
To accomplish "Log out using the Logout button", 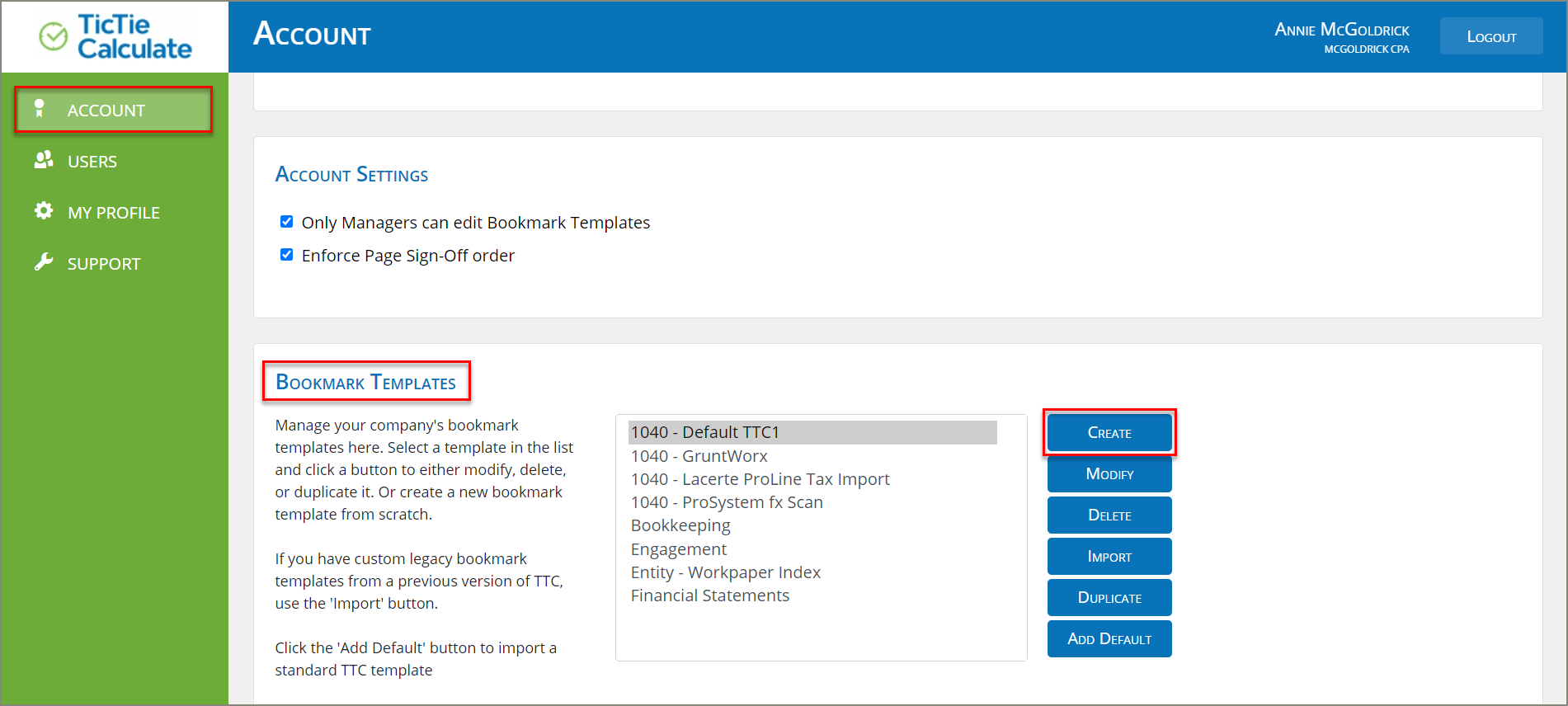I will 1490,37.
